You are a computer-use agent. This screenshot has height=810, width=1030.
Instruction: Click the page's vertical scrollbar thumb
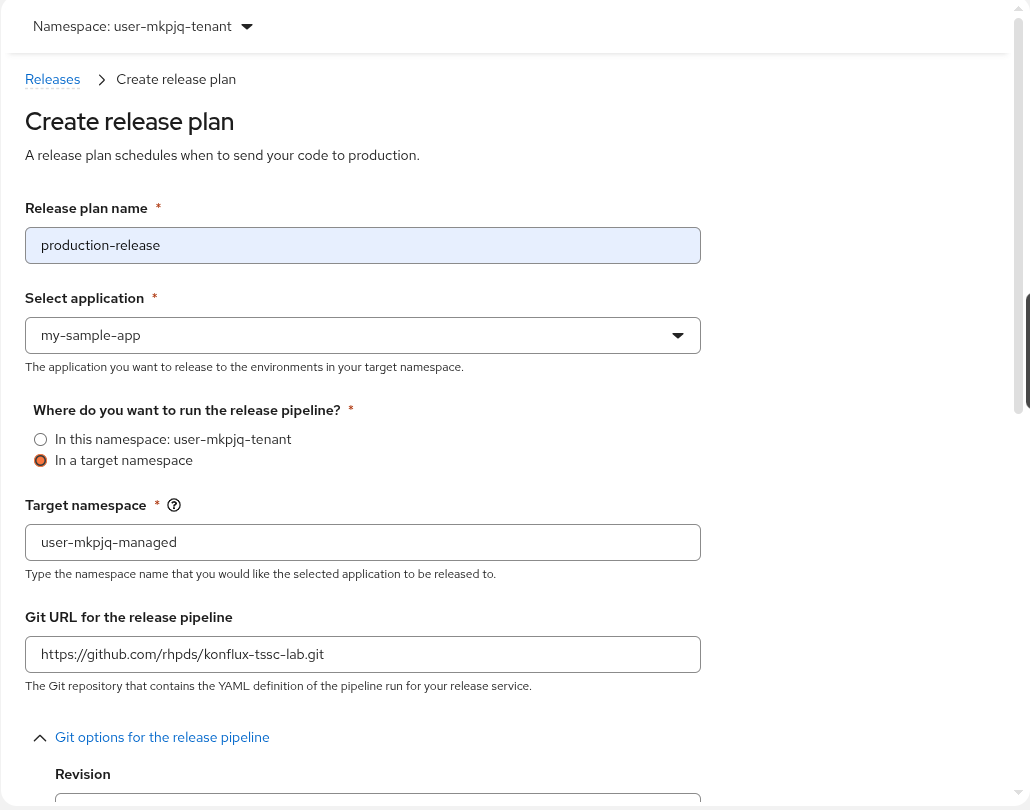pyautogui.click(x=1018, y=217)
